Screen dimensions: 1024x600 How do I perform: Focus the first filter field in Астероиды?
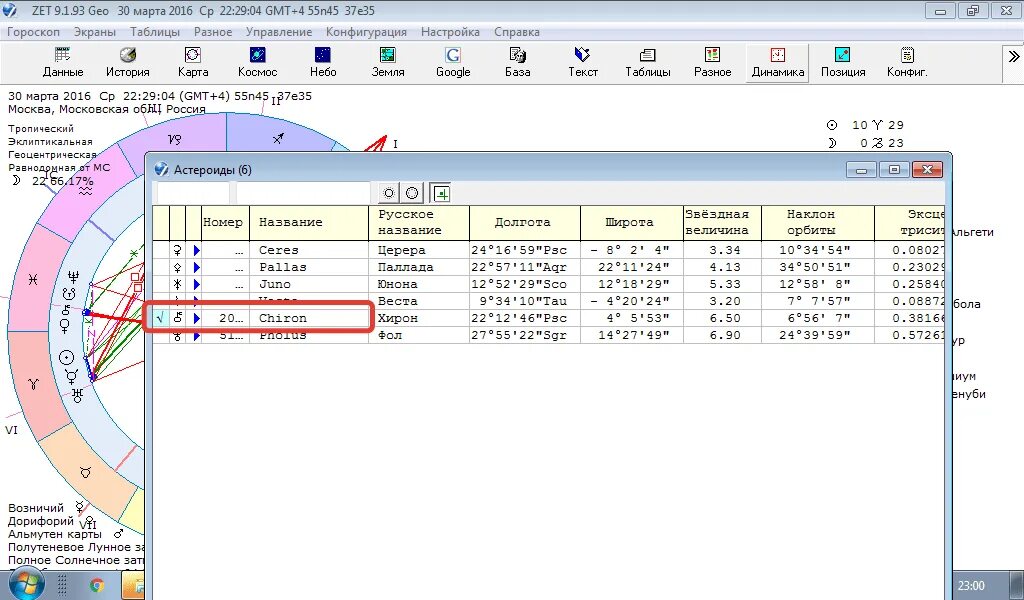click(193, 193)
